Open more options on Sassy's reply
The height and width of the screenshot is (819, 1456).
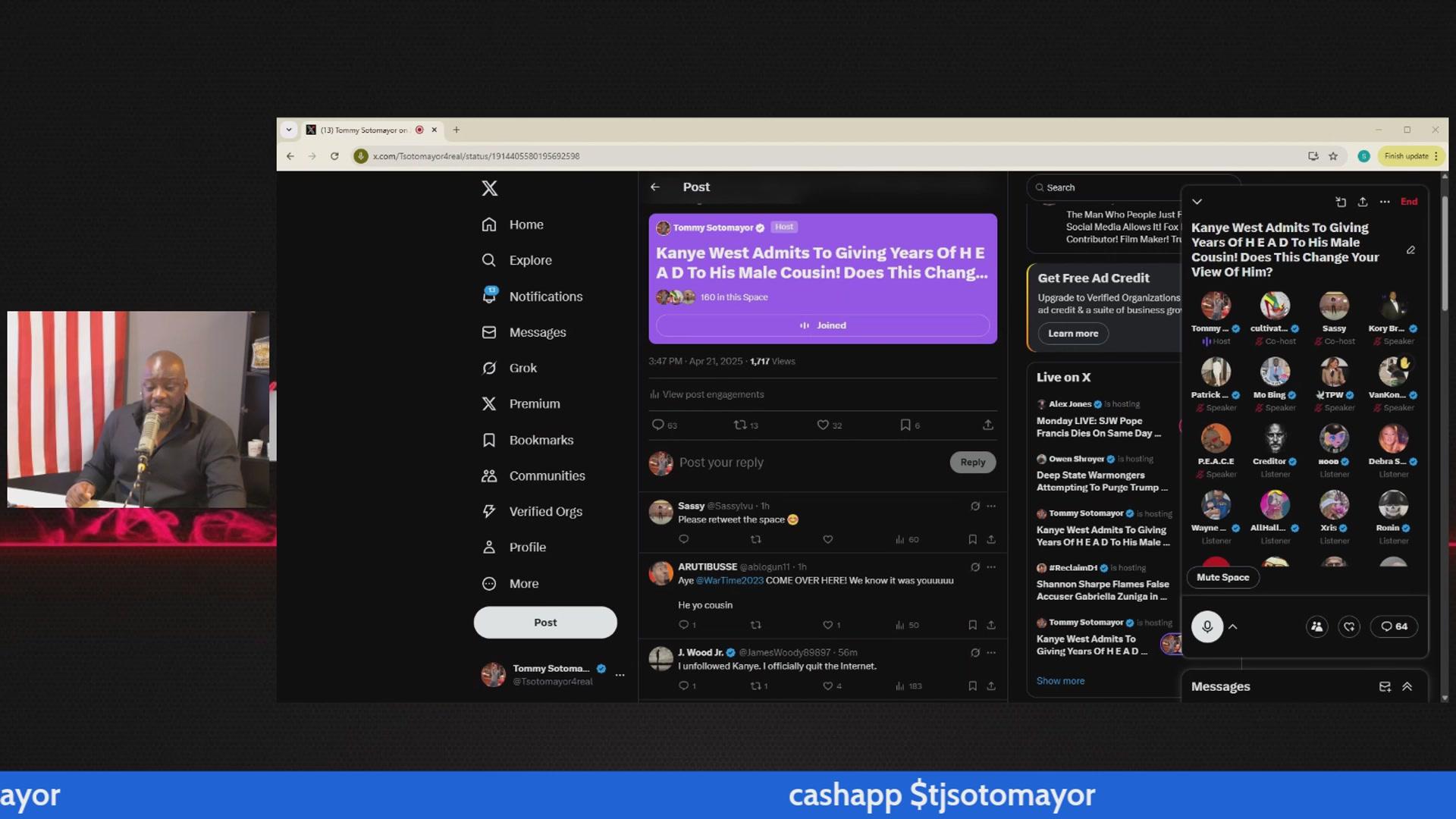tap(991, 506)
